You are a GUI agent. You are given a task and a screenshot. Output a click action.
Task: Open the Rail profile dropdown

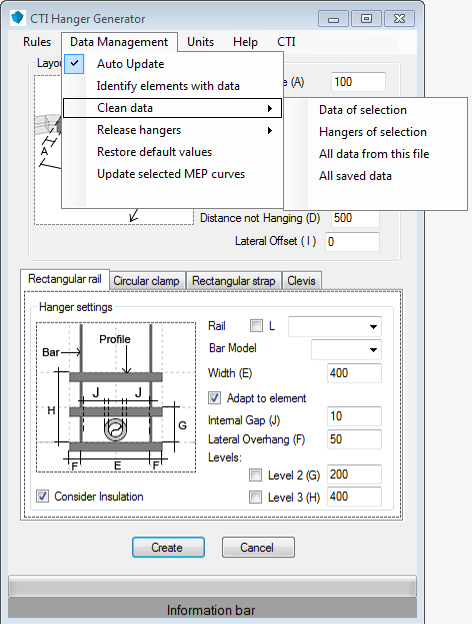click(x=335, y=327)
